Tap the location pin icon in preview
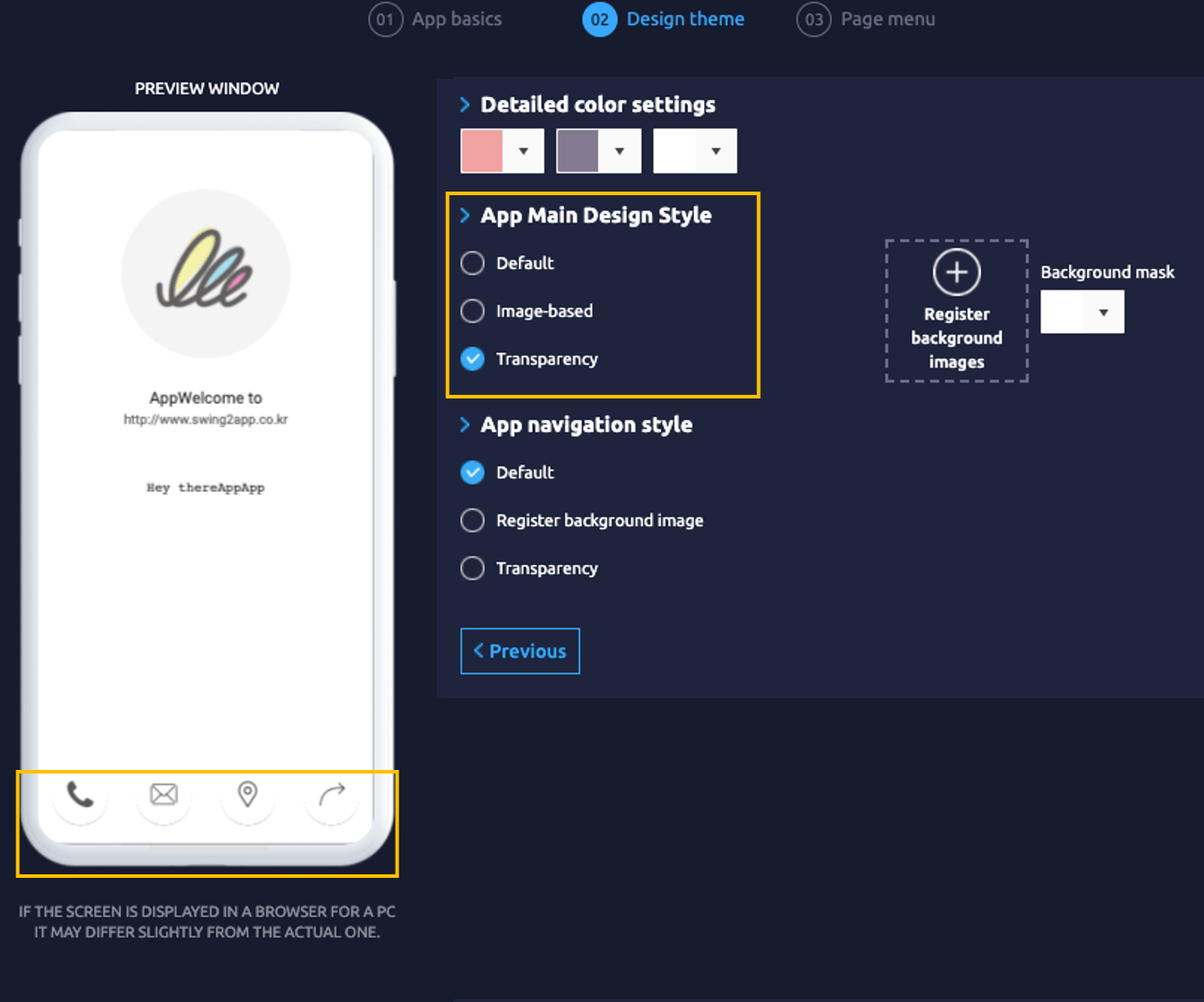 pyautogui.click(x=247, y=795)
